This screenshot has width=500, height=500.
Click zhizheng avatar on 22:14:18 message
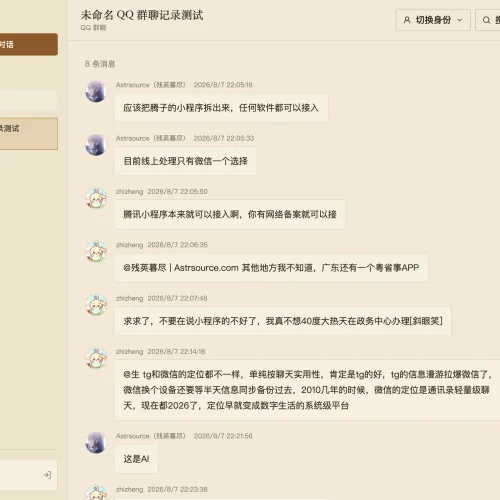coord(96,358)
